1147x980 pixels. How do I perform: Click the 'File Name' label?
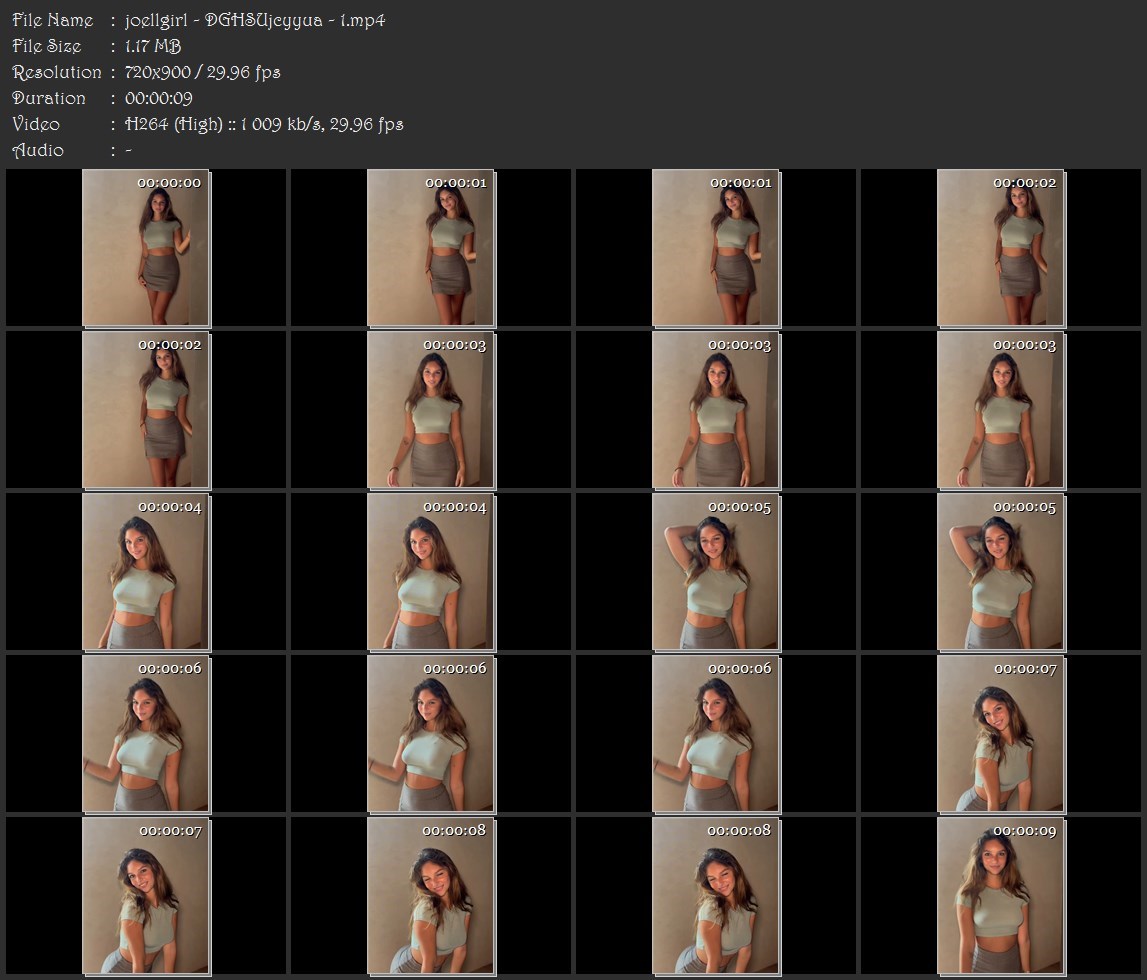pyautogui.click(x=53, y=20)
